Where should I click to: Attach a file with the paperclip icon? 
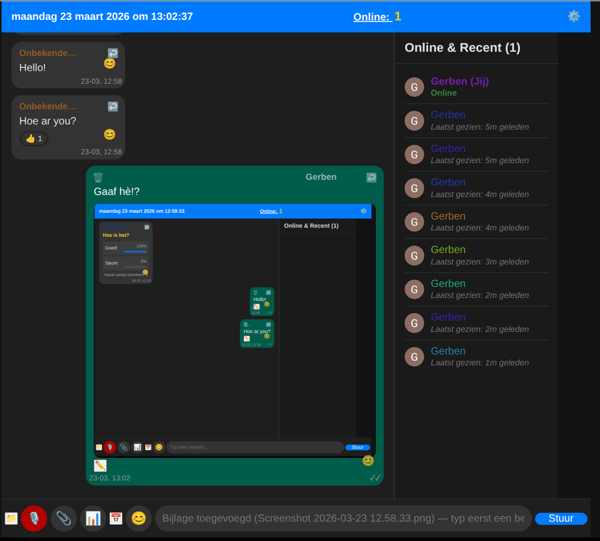[x=64, y=518]
